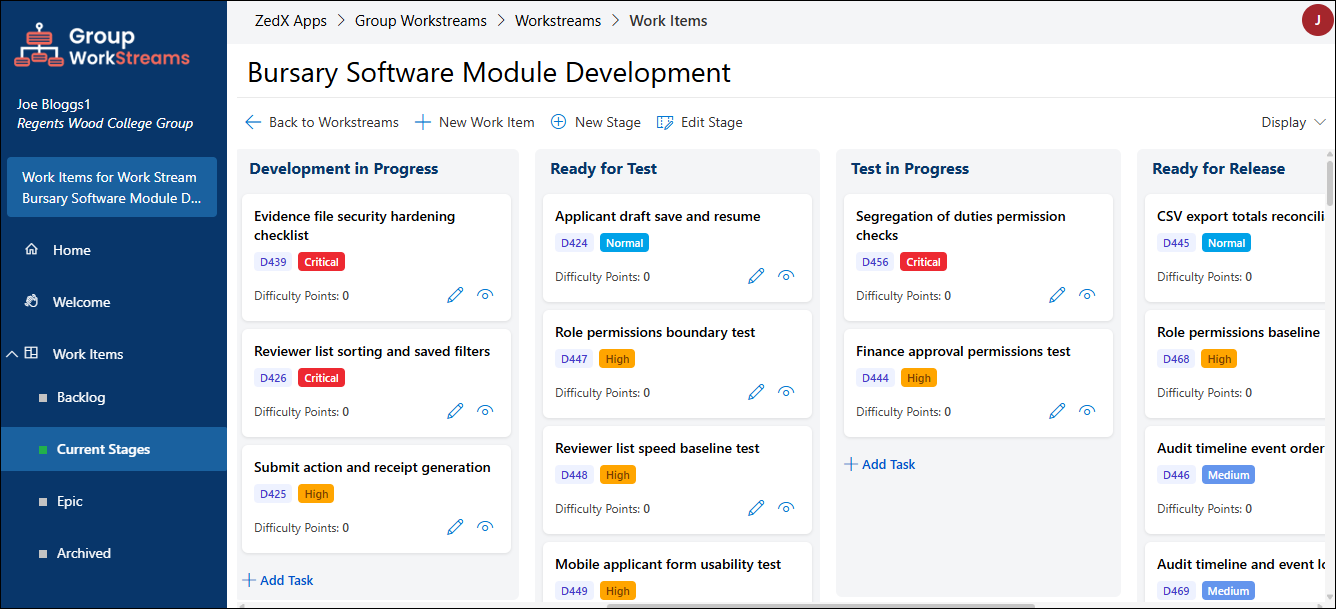Click the Work Items board icon
The image size is (1336, 609).
[x=32, y=353]
